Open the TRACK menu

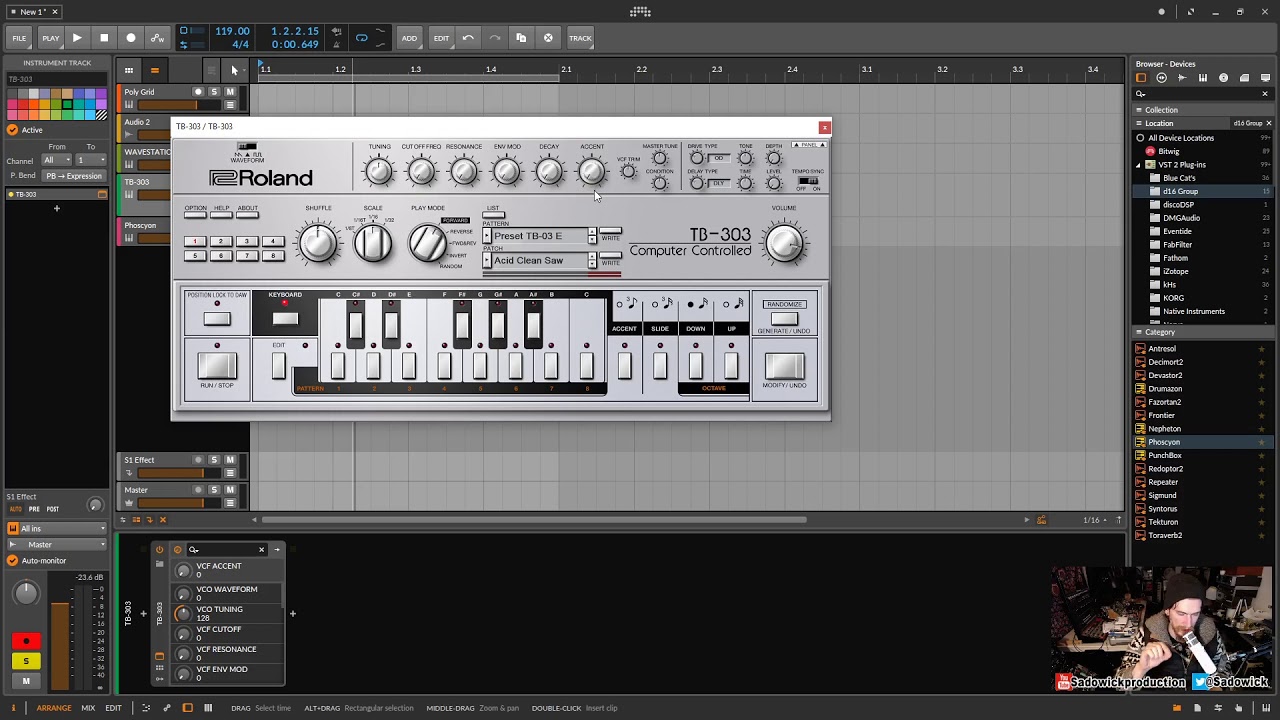[x=580, y=38]
